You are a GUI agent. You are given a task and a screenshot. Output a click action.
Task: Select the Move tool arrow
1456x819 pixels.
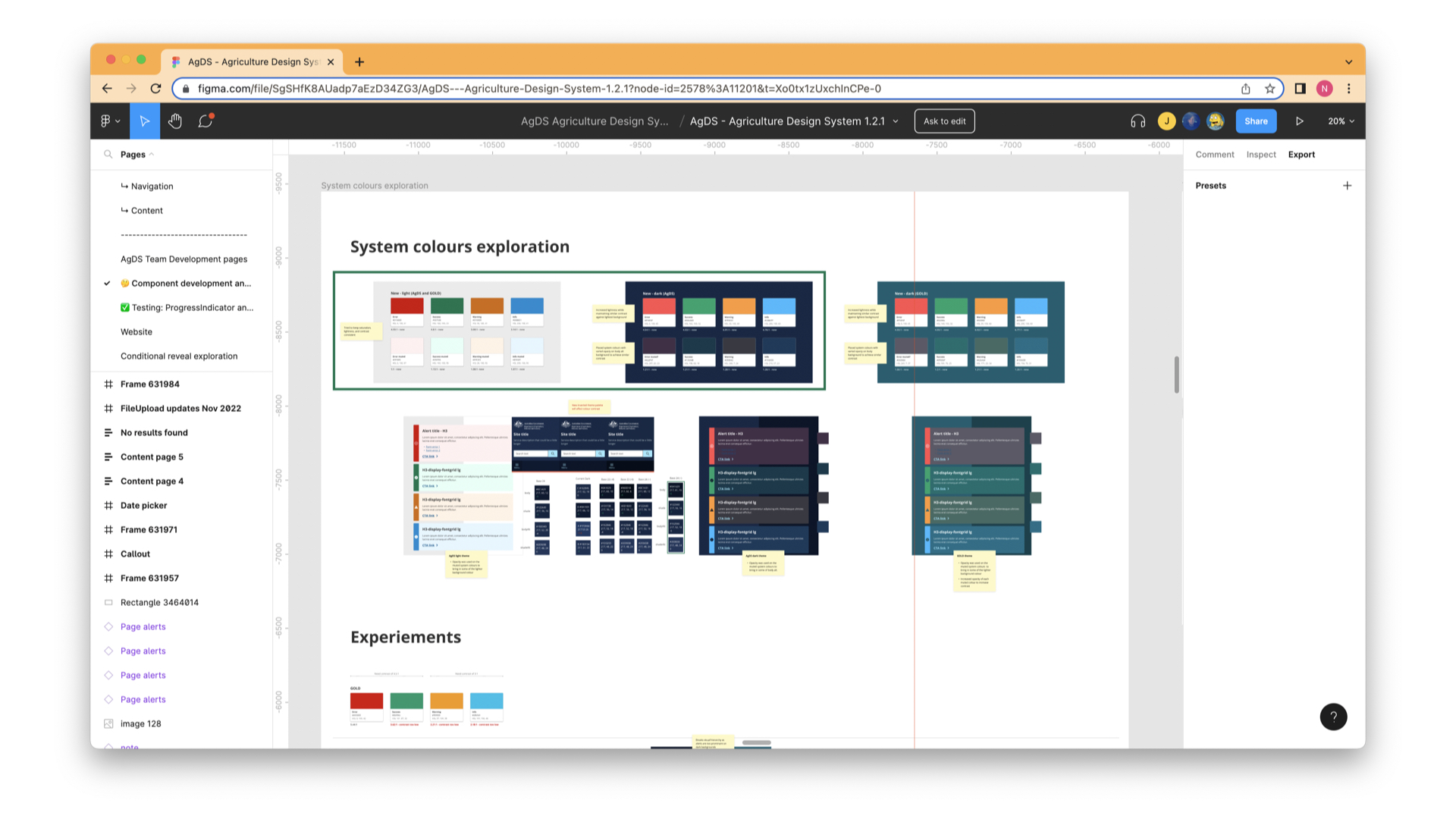click(x=144, y=121)
